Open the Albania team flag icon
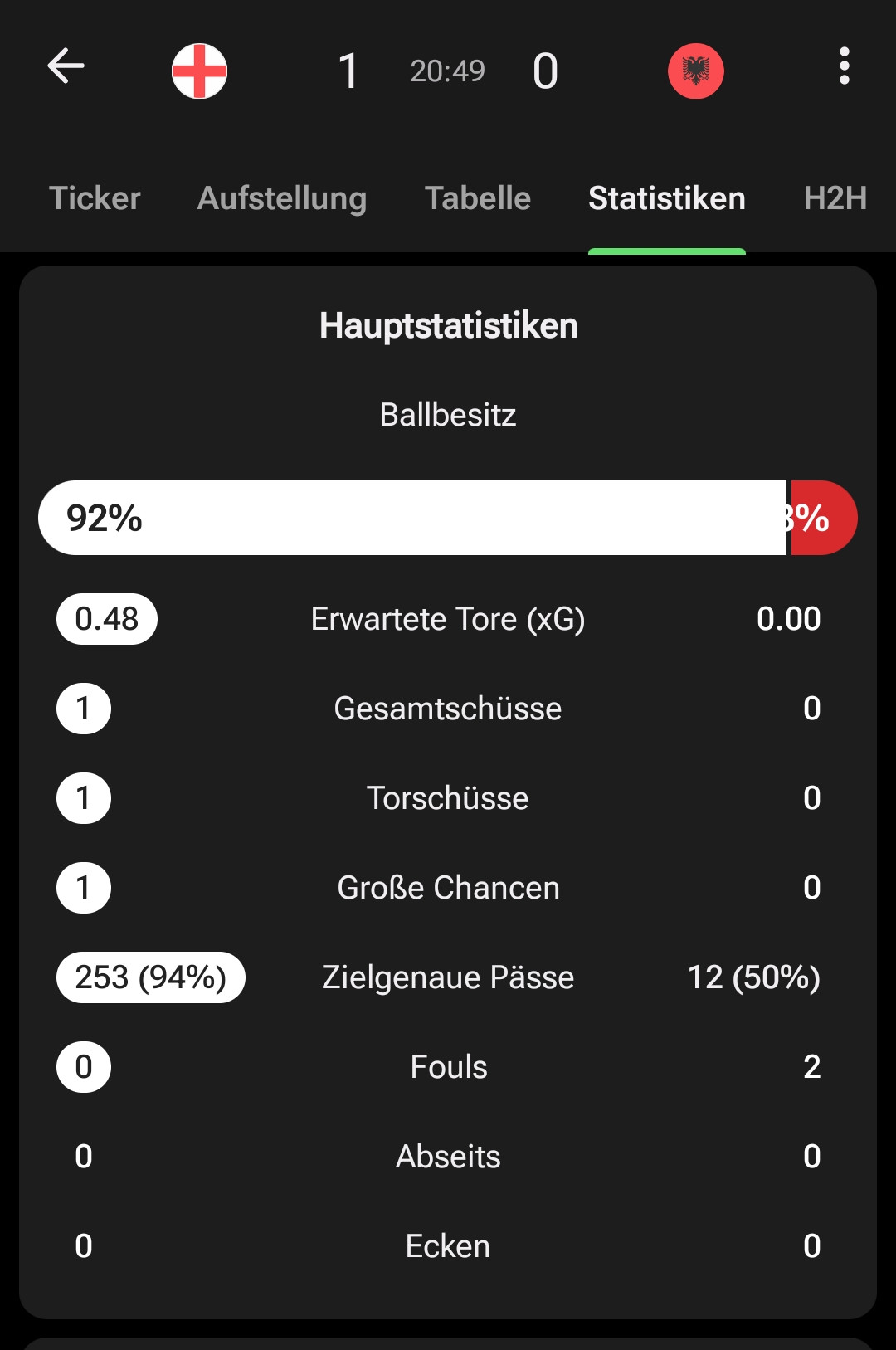Screen dimensions: 896x1350 click(695, 71)
